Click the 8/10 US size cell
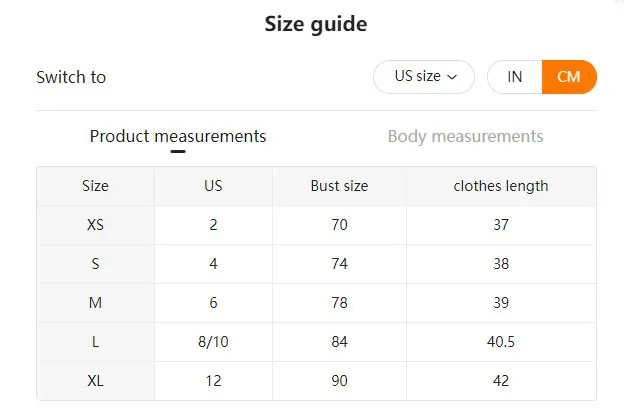Screen dimensions: 639x415 (213, 342)
